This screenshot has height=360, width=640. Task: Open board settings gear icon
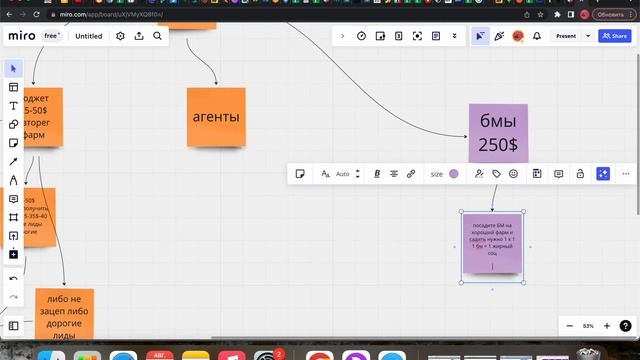point(120,36)
